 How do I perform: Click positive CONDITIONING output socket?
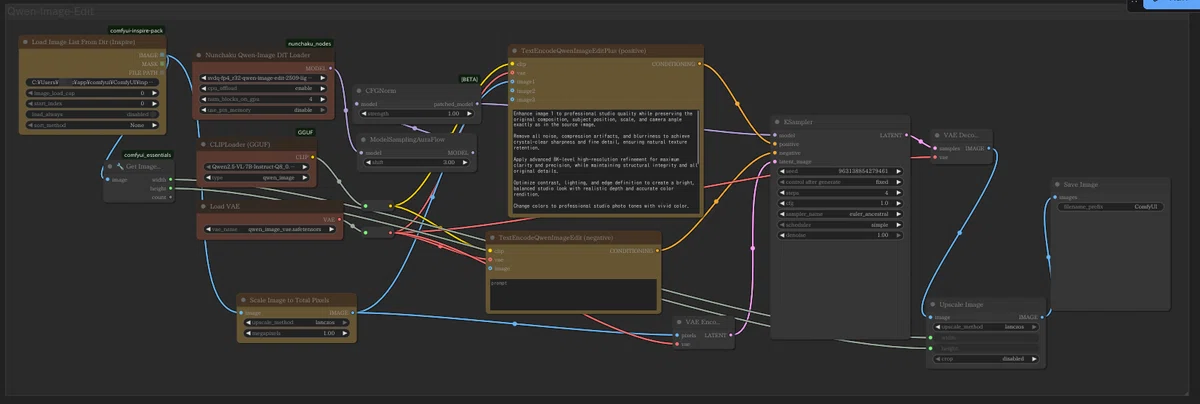(x=699, y=64)
